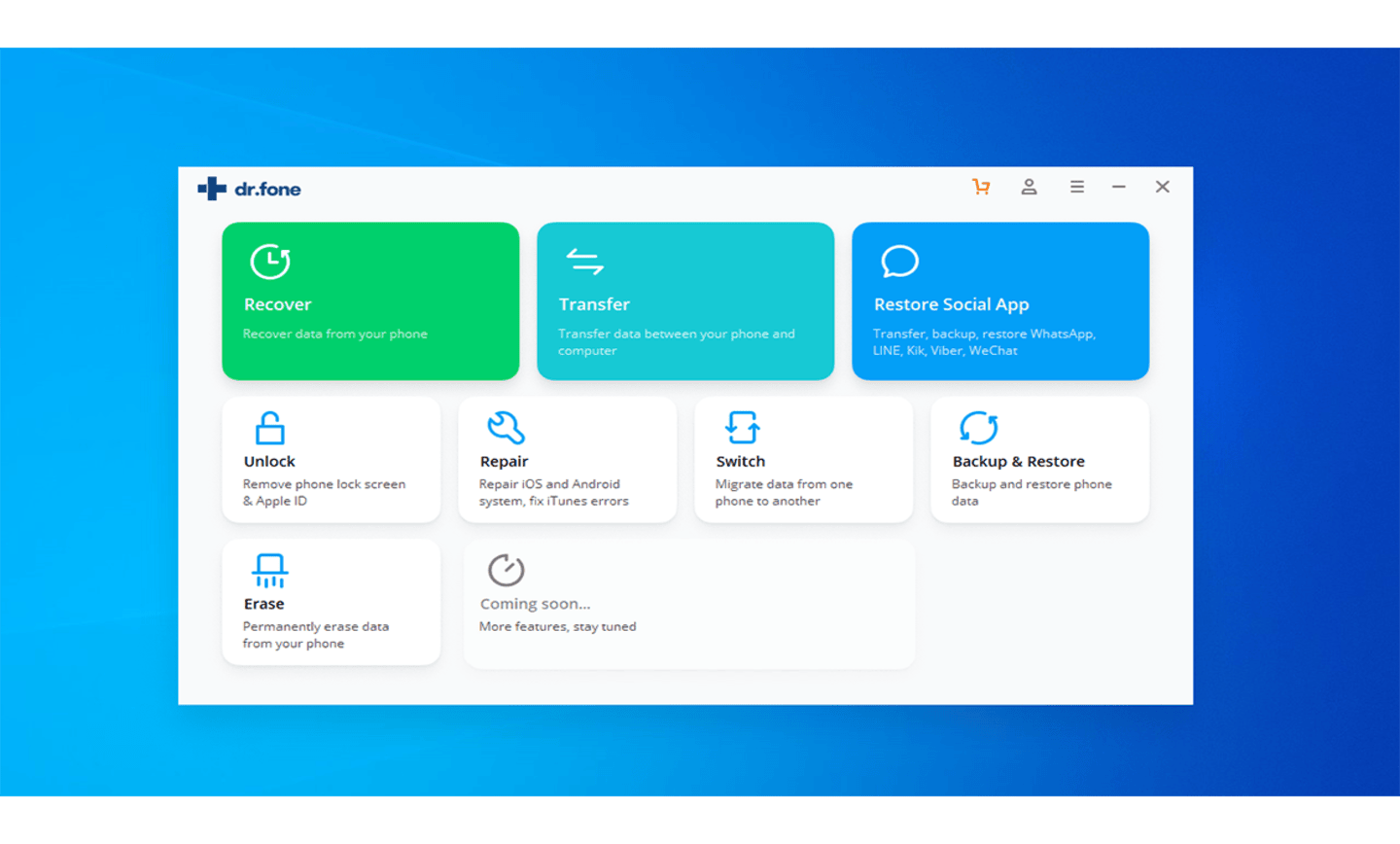The width and height of the screenshot is (1400, 844).
Task: Click the dr.fone logo cross icon
Action: coord(212,189)
